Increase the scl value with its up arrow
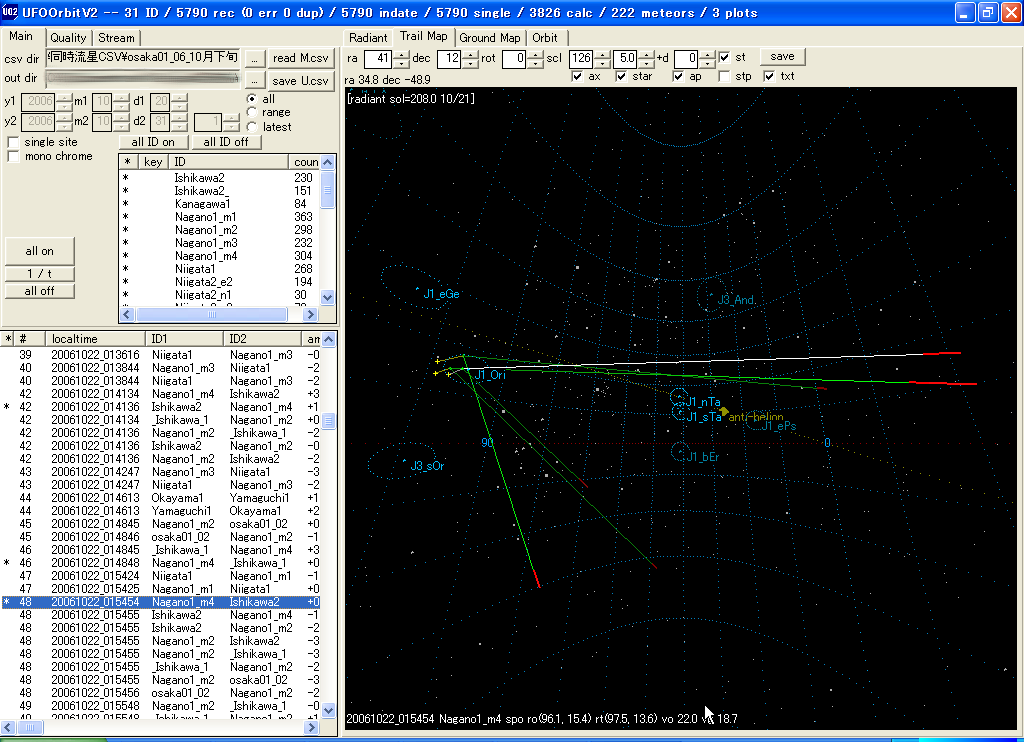 click(602, 54)
